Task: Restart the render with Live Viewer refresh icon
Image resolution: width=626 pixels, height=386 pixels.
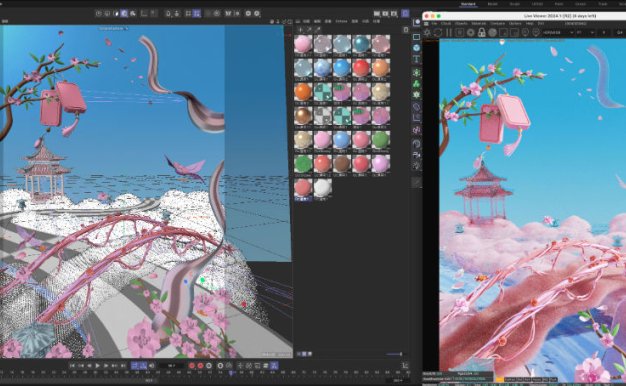Action: click(438, 32)
